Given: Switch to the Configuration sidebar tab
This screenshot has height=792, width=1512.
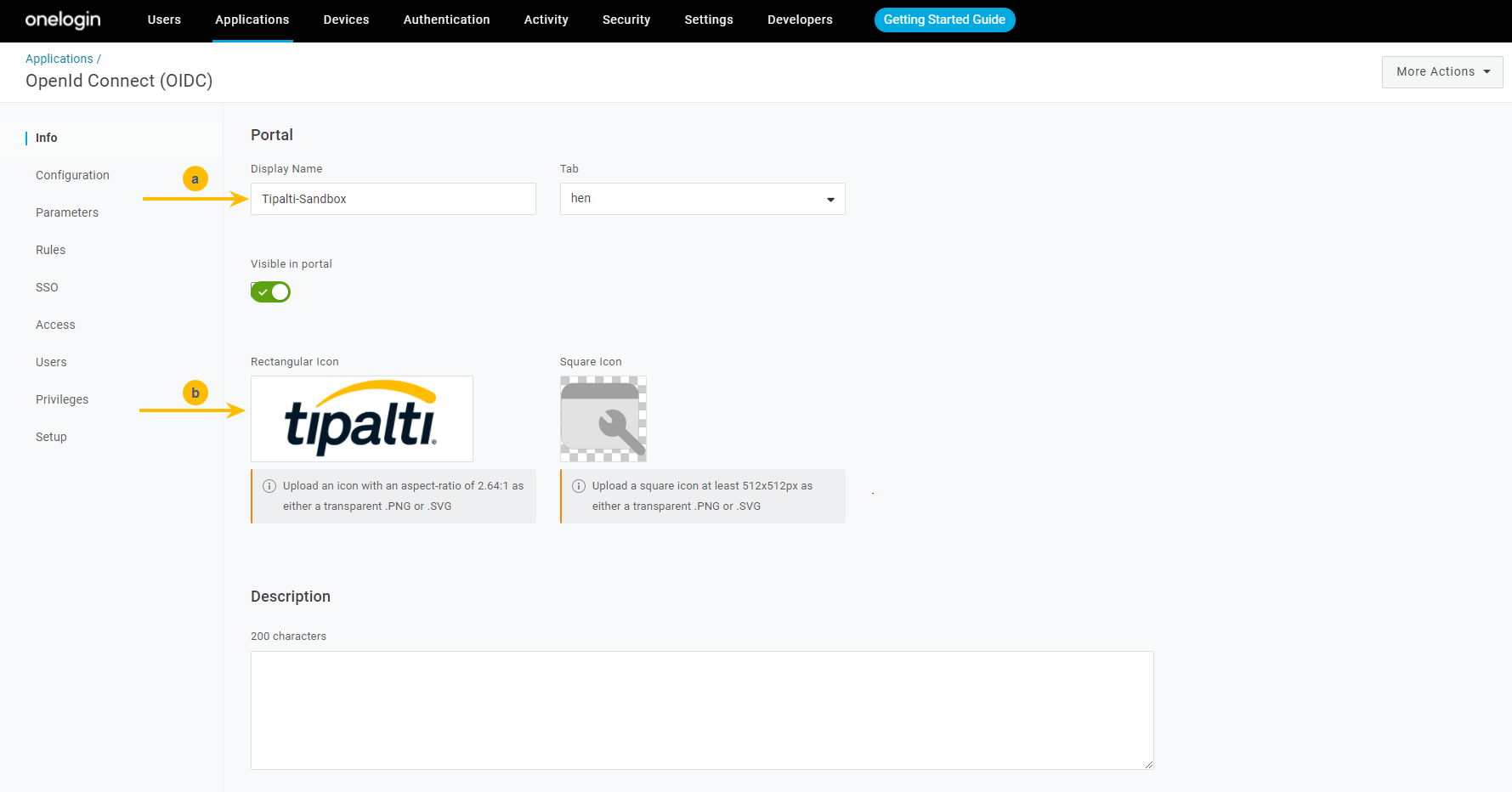Looking at the screenshot, I should coord(72,175).
